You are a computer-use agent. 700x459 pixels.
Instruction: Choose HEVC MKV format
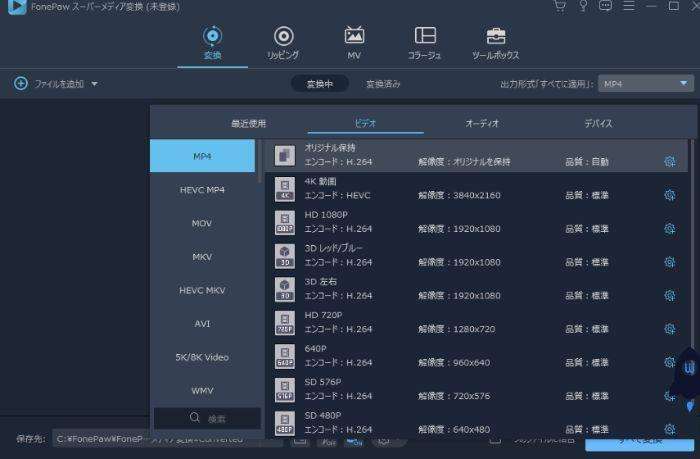202,290
